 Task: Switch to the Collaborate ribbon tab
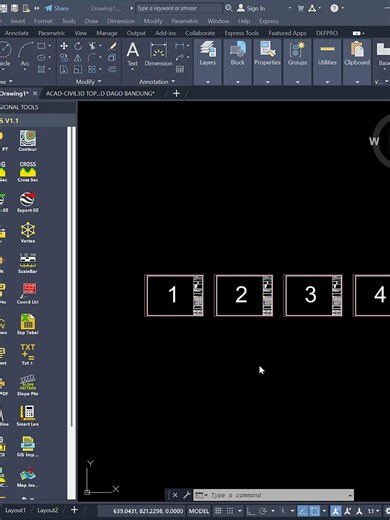[200, 33]
